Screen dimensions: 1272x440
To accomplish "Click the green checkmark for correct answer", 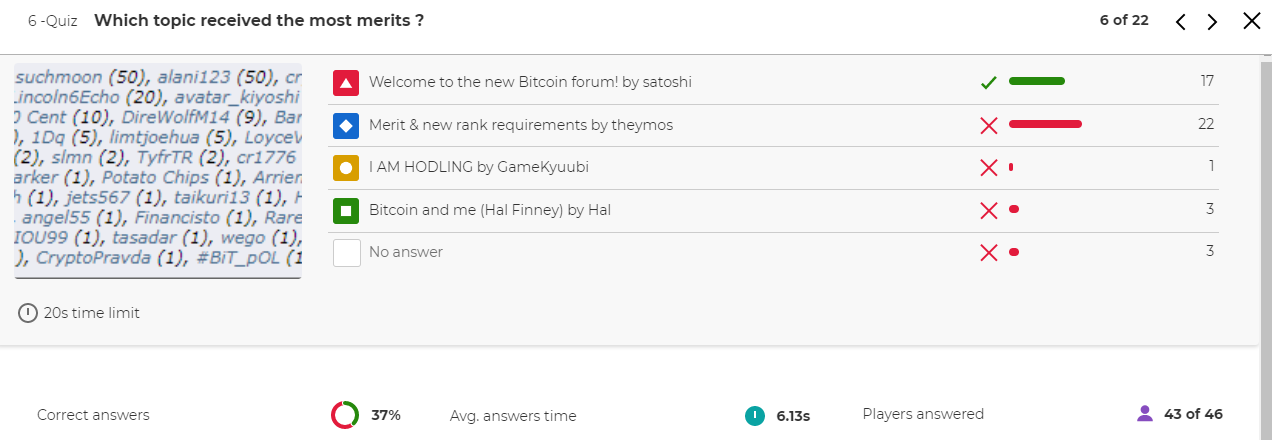I will tap(989, 82).
